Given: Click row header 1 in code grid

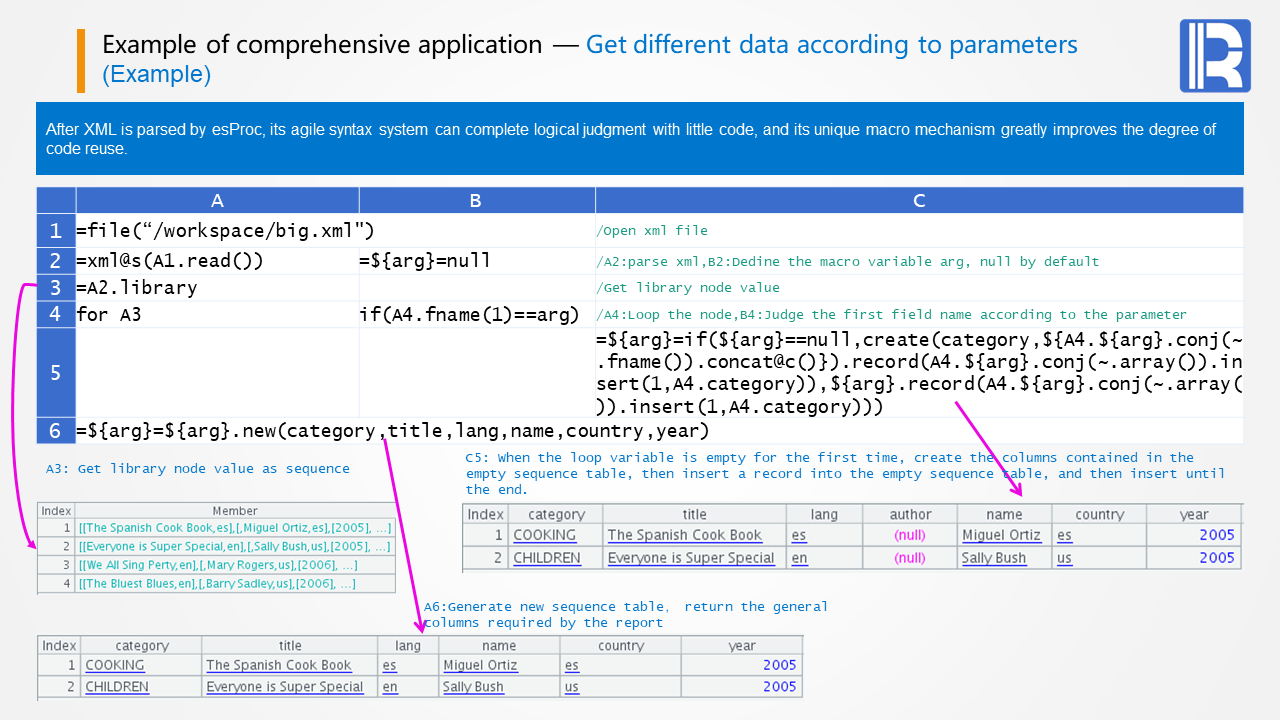Looking at the screenshot, I should click(x=56, y=232).
